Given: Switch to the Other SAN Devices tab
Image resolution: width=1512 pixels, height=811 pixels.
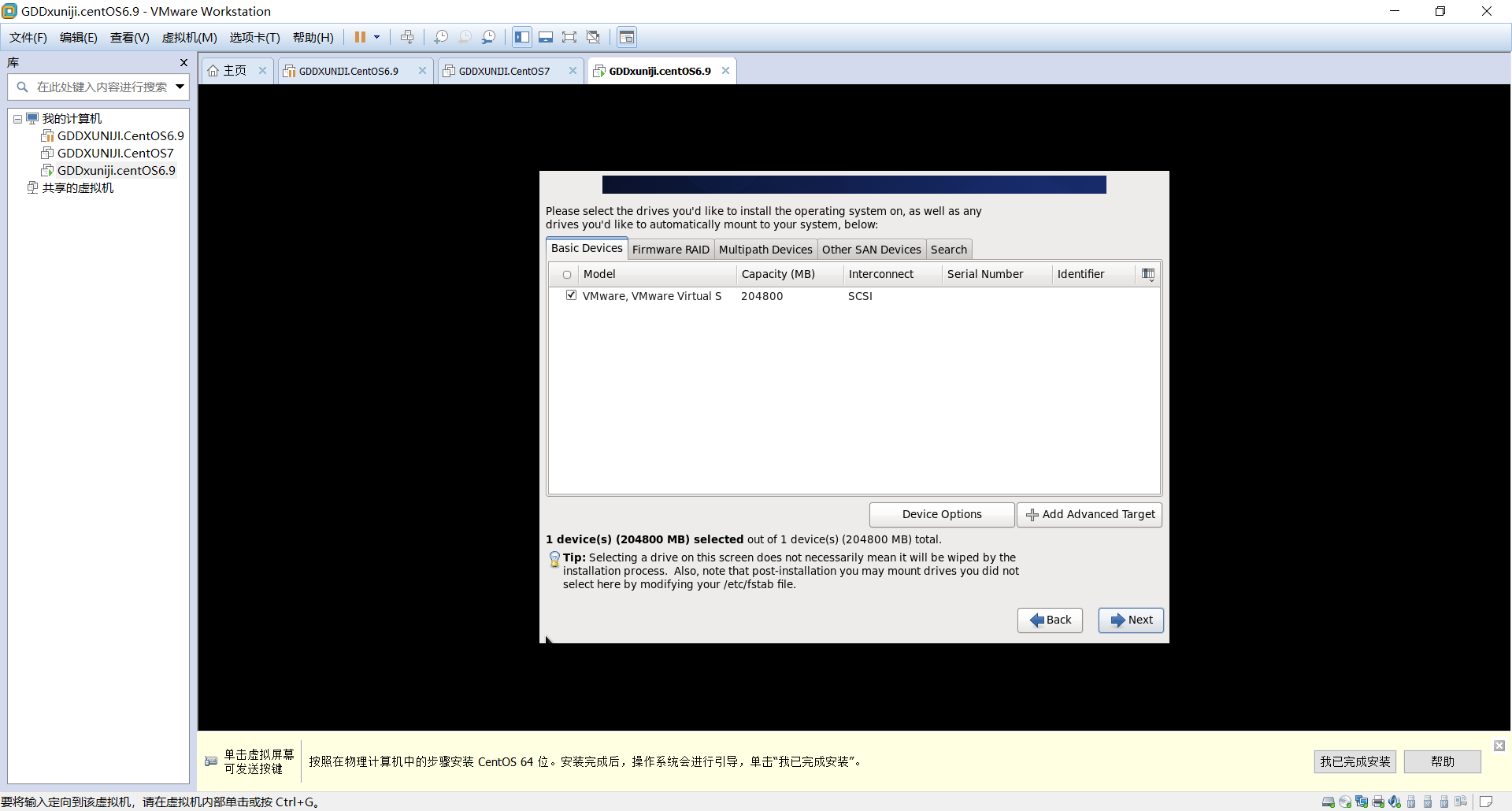Looking at the screenshot, I should coord(872,249).
